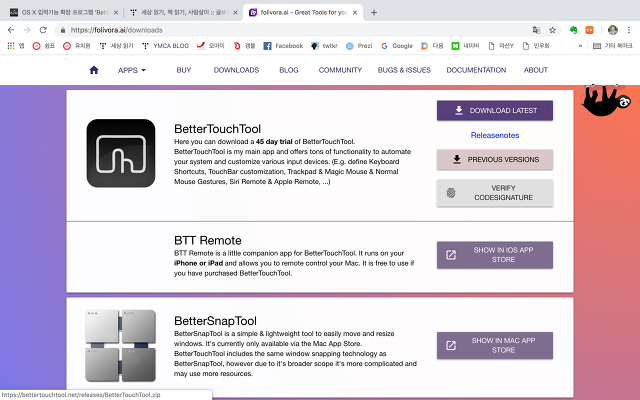Open the 쉼표 bookmark
The height and width of the screenshot is (400, 640).
pyautogui.click(x=44, y=46)
